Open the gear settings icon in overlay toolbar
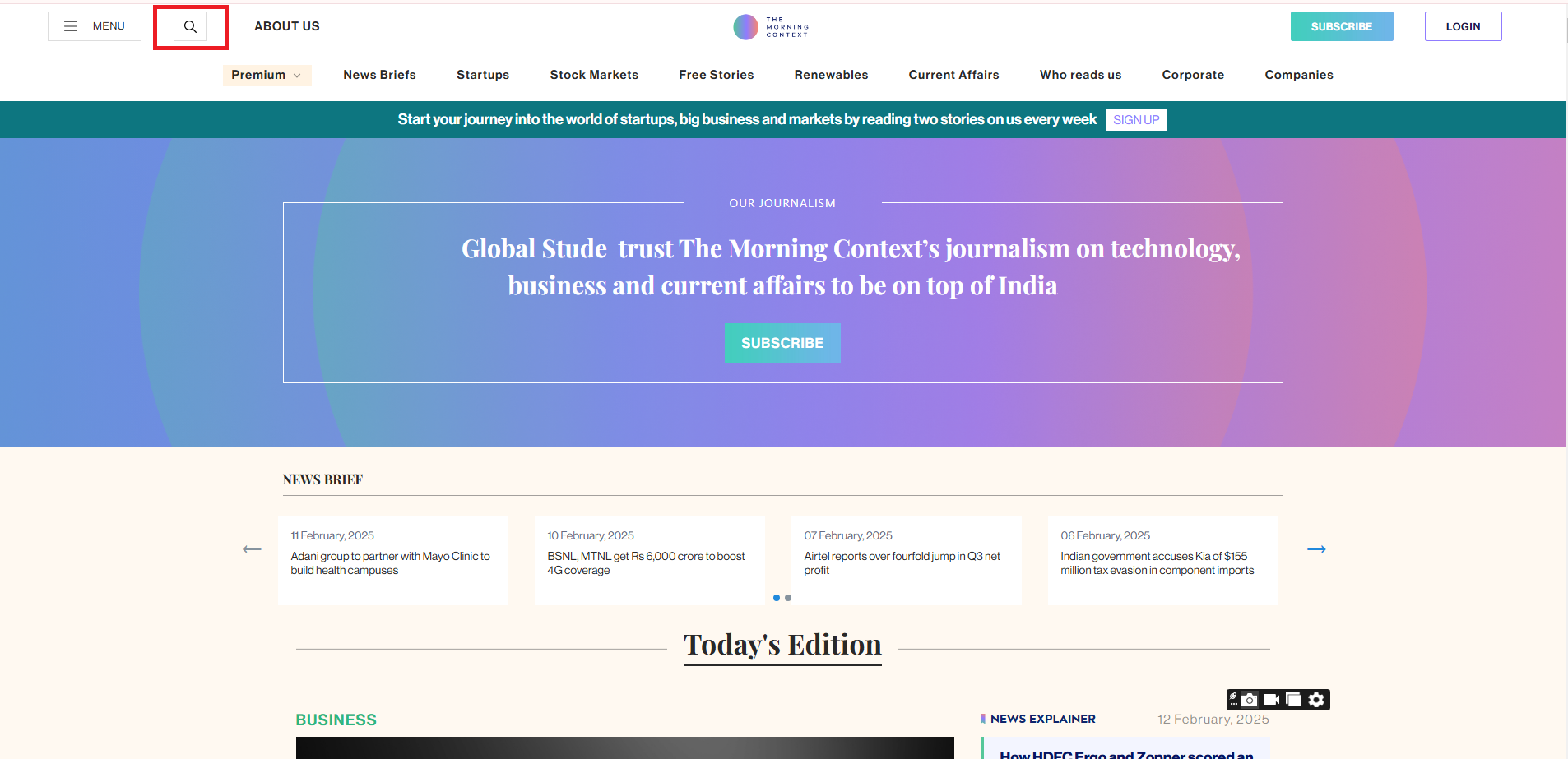Viewport: 1568px width, 759px height. coord(1316,700)
